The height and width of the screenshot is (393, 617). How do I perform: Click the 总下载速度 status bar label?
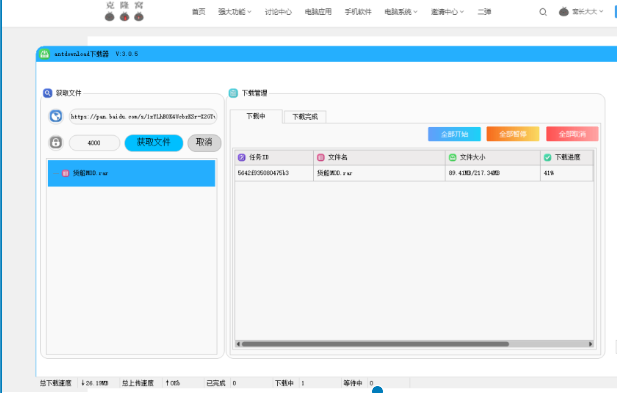pos(55,383)
